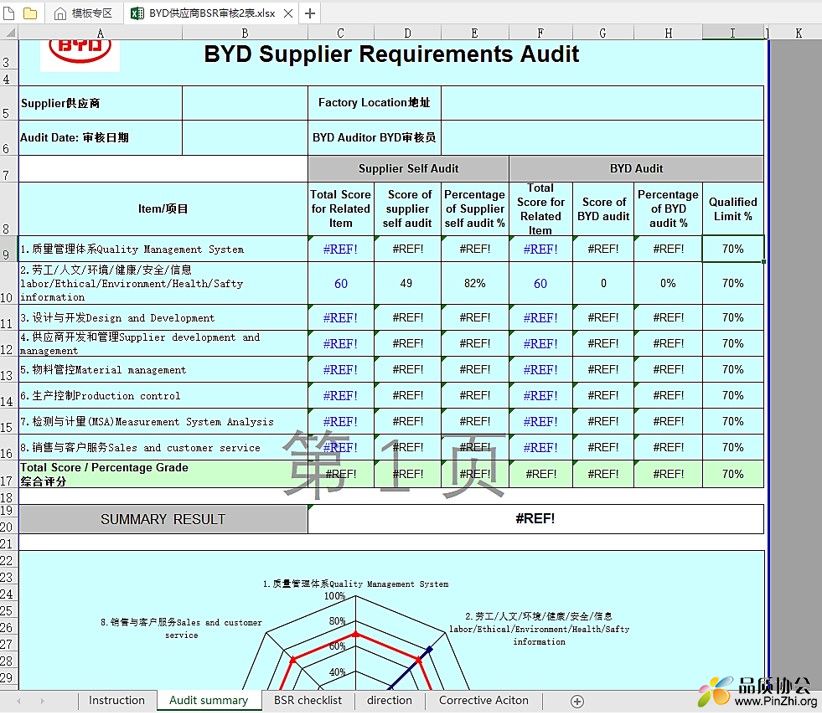
Task: Open the Instruction sheet tab
Action: (x=116, y=700)
